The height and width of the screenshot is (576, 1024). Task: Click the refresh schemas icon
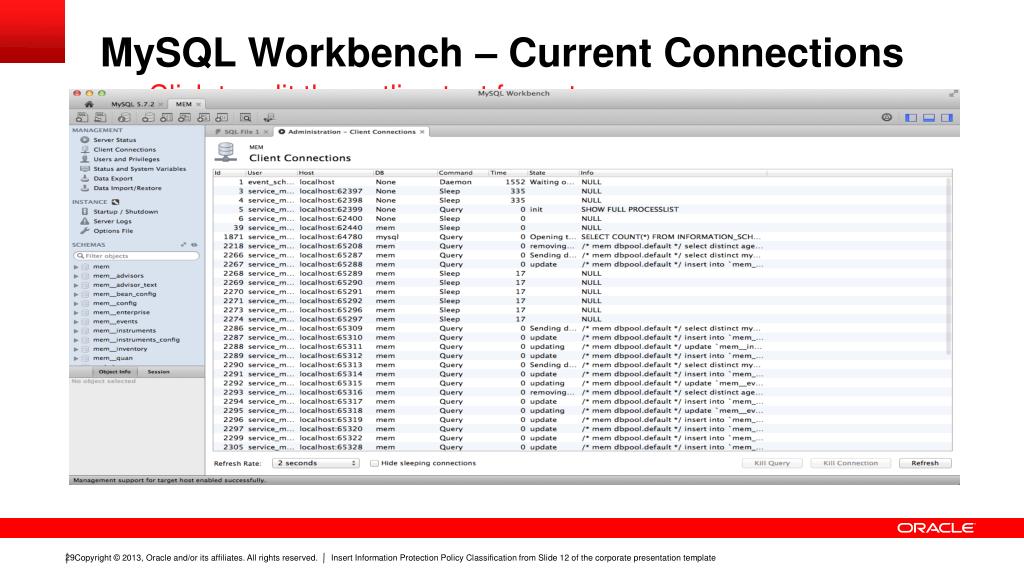pos(194,245)
